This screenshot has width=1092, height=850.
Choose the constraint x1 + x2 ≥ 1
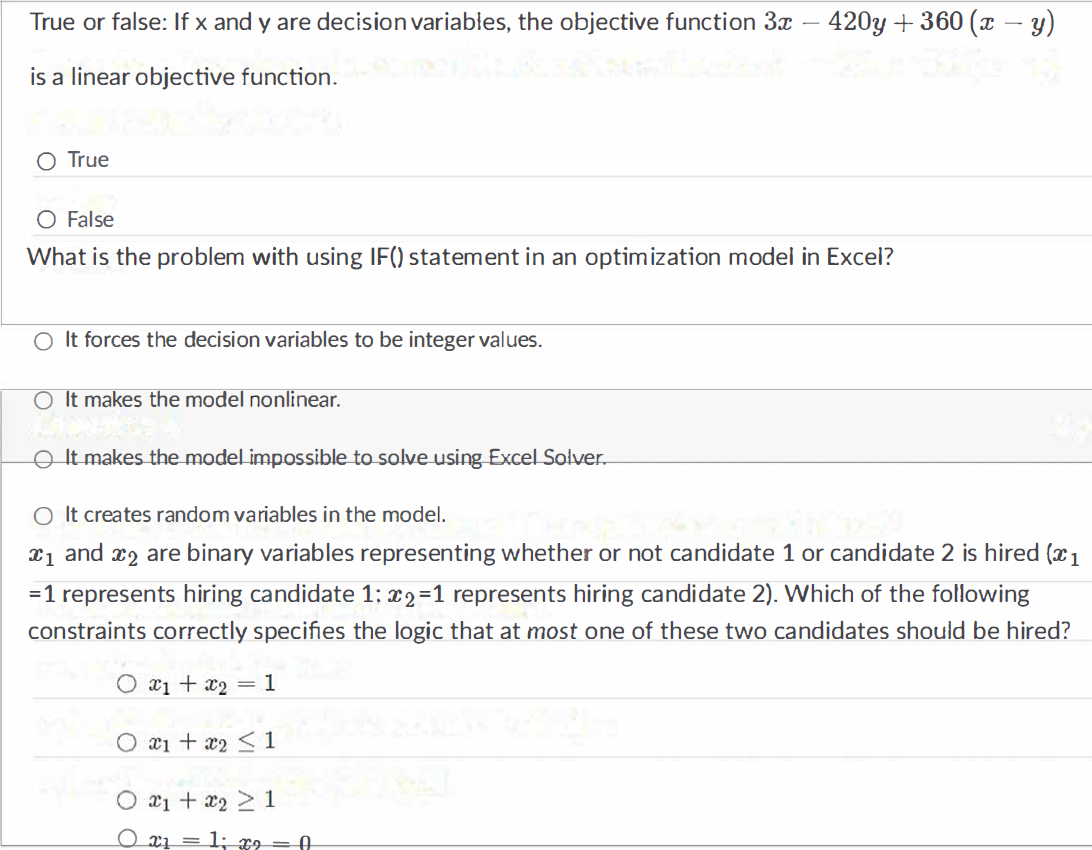pyautogui.click(x=128, y=800)
